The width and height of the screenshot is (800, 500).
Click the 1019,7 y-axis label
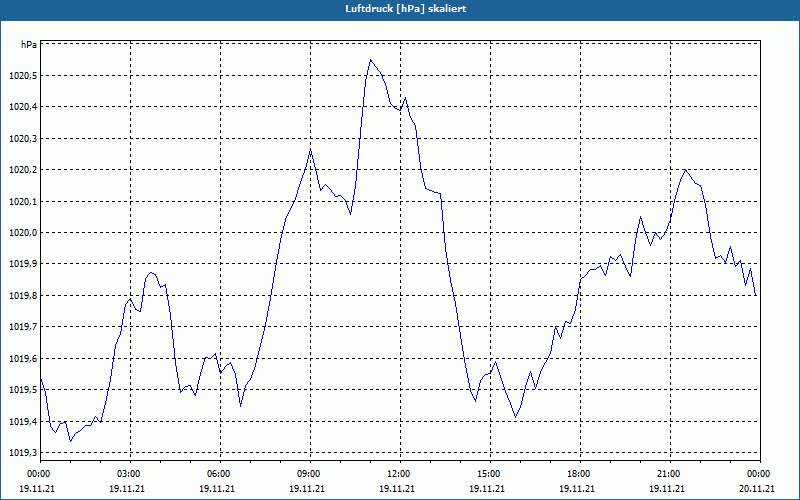coord(23,327)
